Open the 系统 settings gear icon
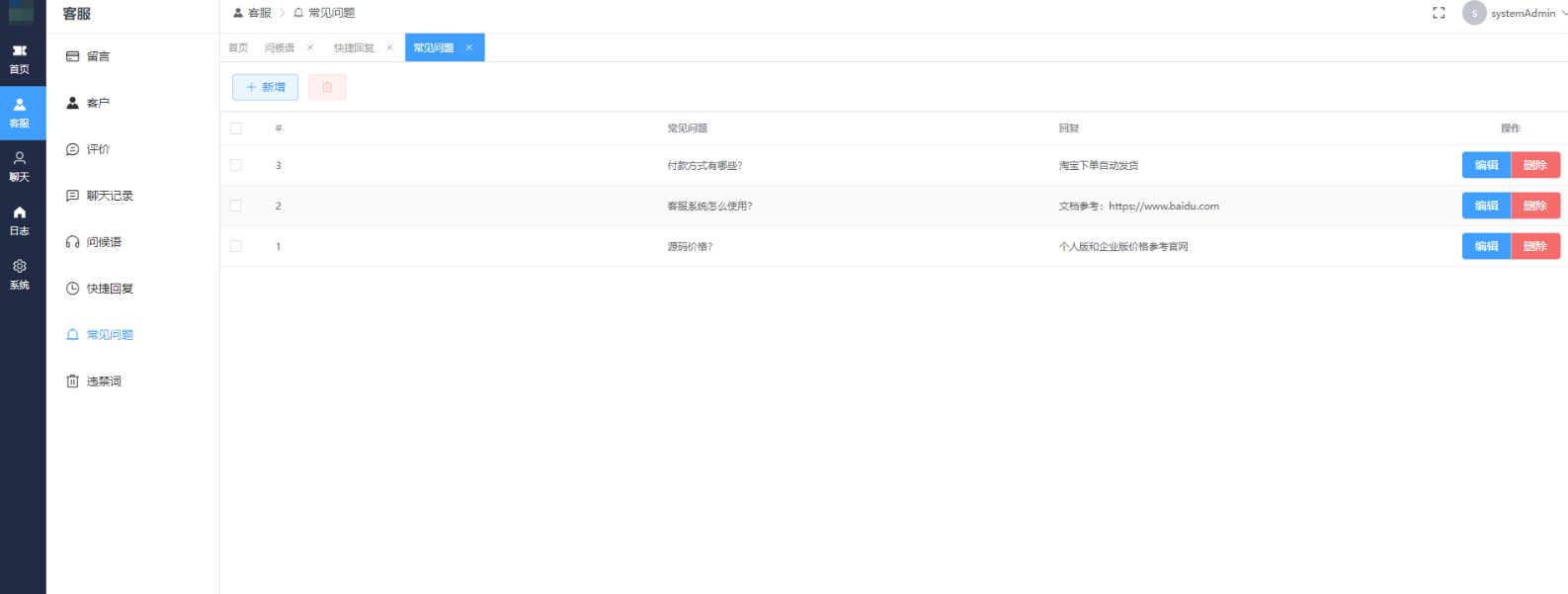 [19, 266]
